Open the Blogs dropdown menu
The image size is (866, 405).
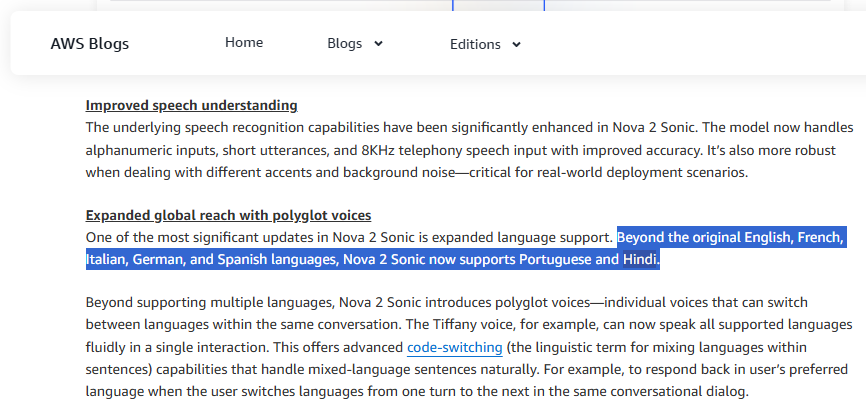[355, 43]
